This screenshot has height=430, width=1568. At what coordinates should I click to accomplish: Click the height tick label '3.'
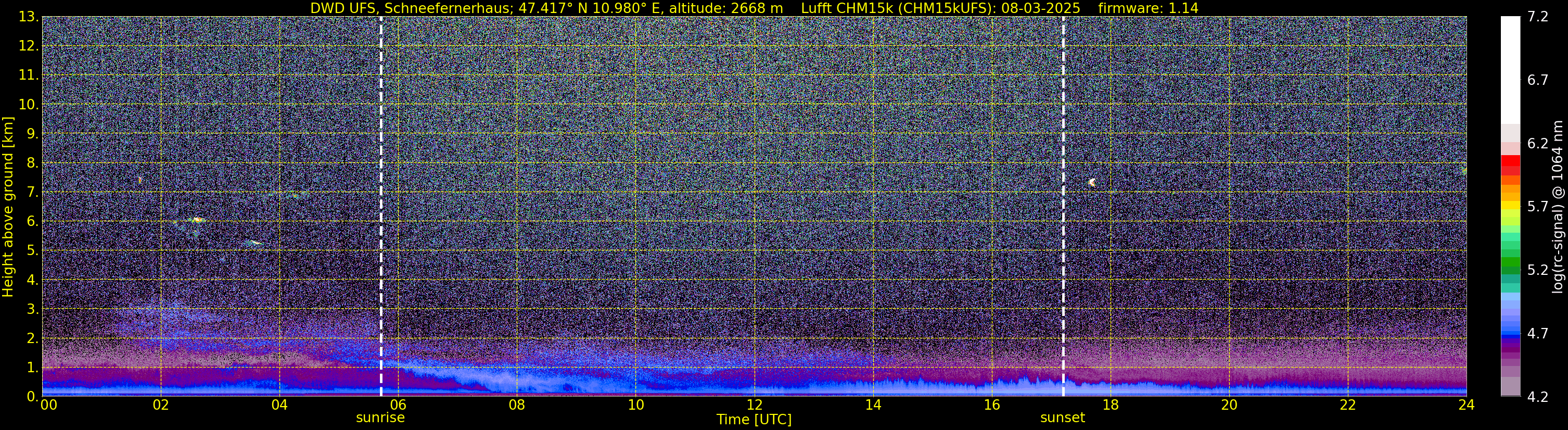33,309
